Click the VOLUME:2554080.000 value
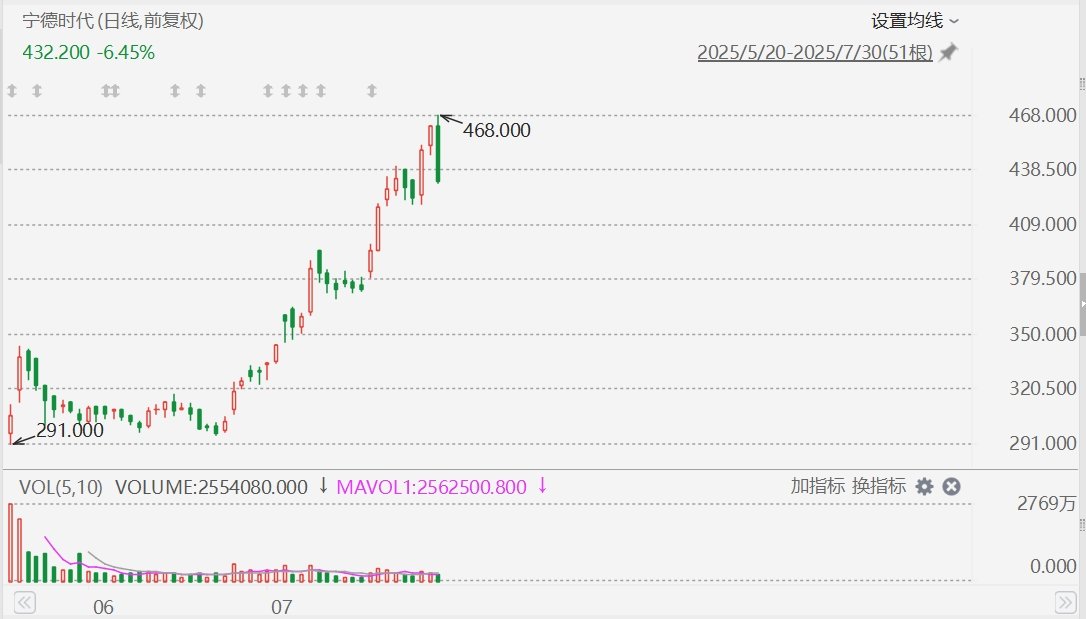Viewport: 1086px width, 619px height. (x=211, y=487)
